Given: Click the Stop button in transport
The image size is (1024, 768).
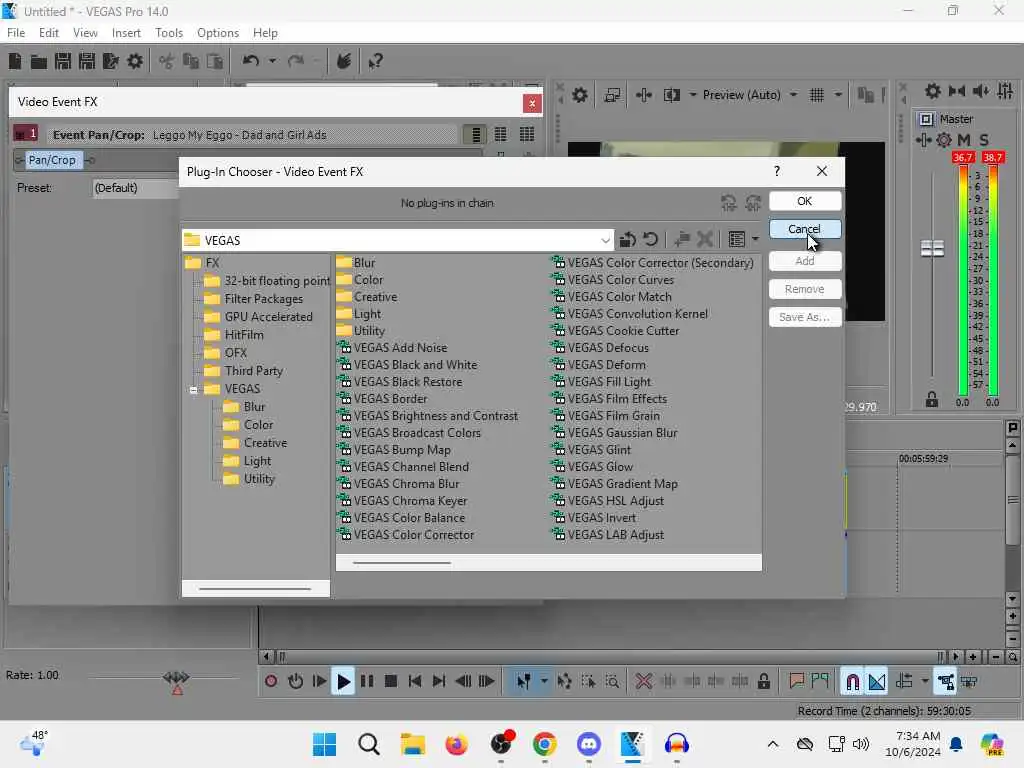Looking at the screenshot, I should (391, 682).
